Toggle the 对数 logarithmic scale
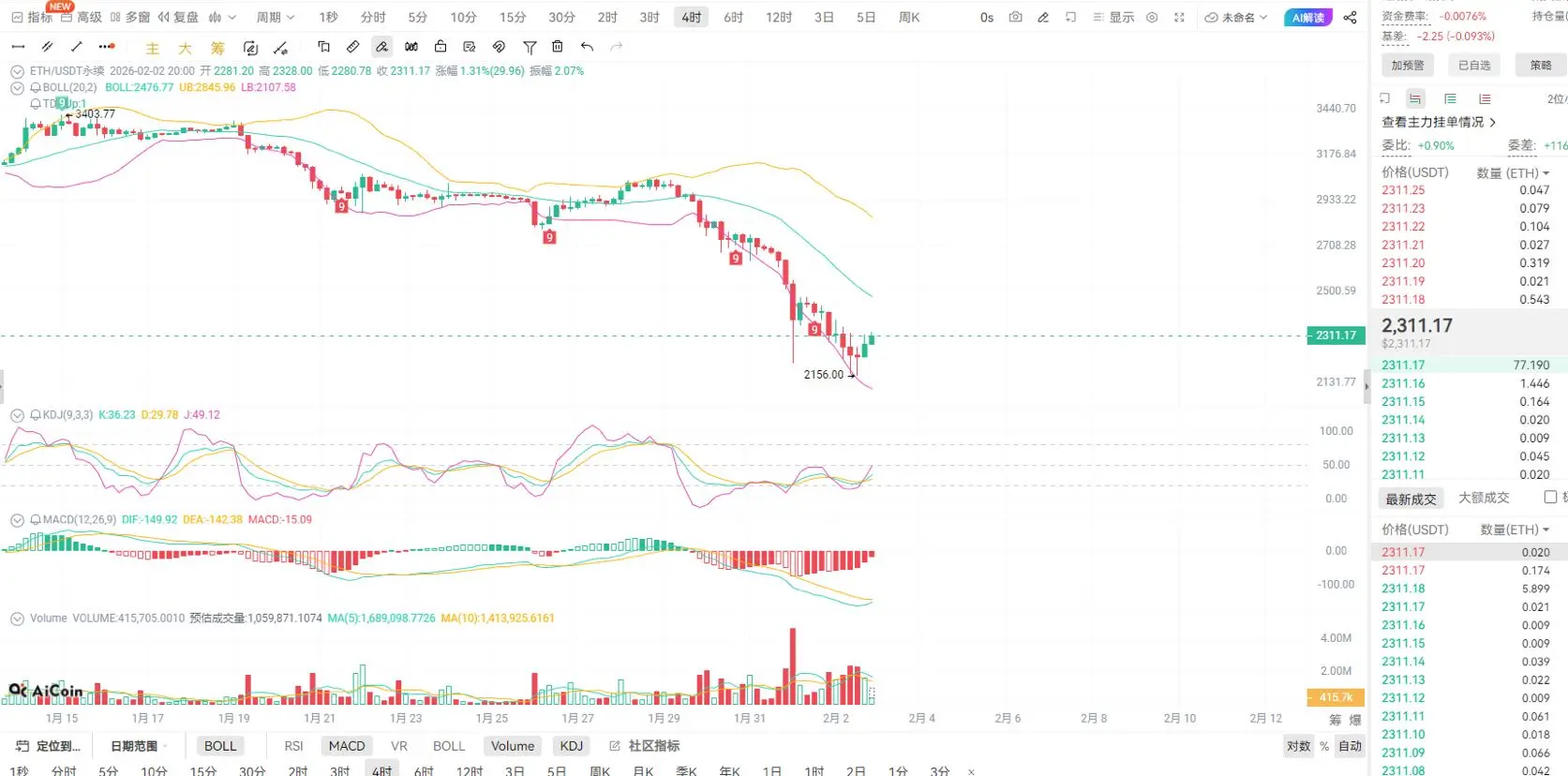This screenshot has width=1568, height=776. [x=1298, y=746]
